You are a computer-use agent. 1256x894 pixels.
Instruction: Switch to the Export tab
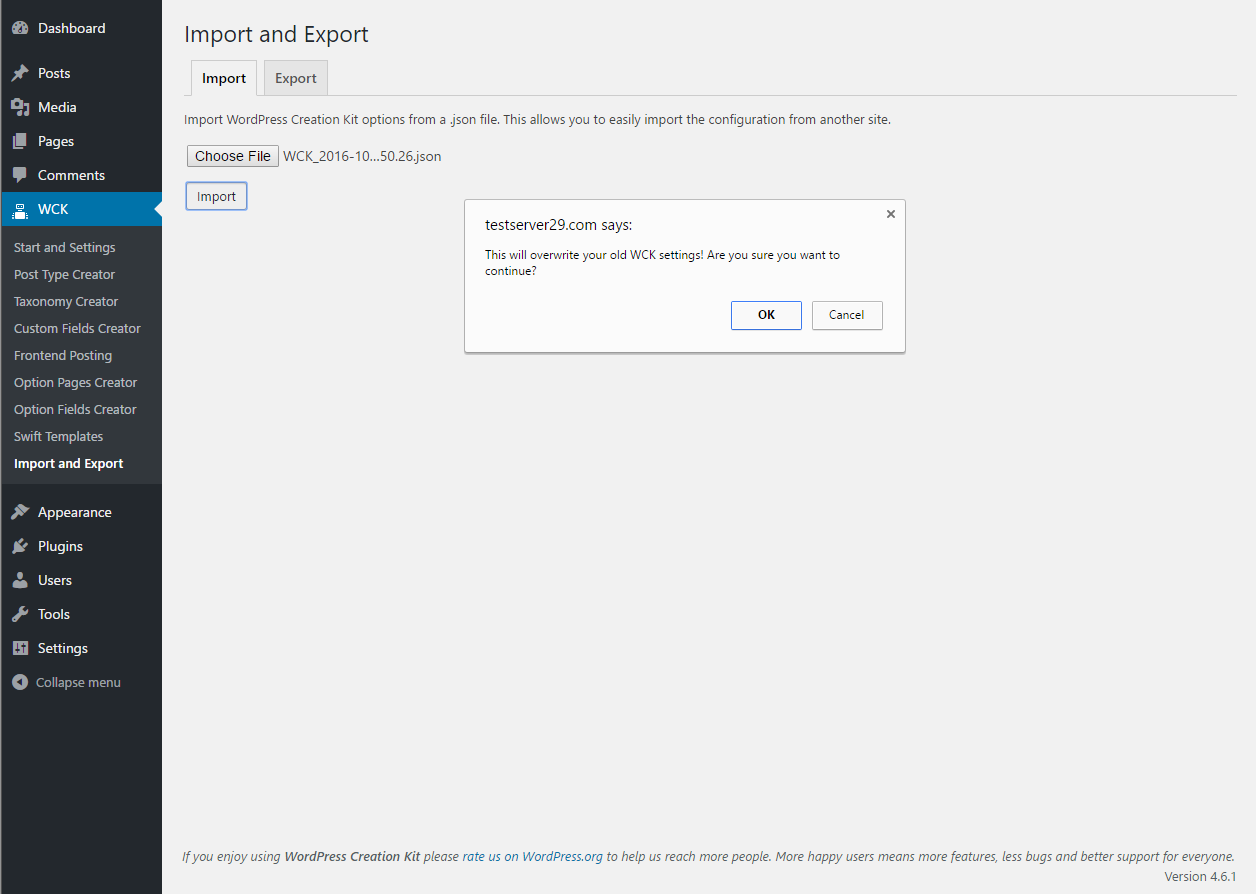295,77
